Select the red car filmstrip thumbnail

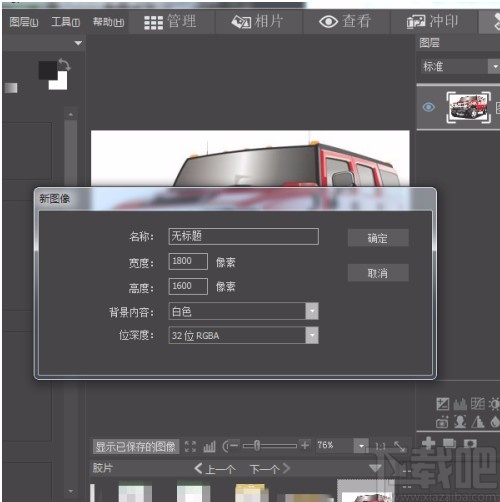pyautogui.click(x=366, y=491)
